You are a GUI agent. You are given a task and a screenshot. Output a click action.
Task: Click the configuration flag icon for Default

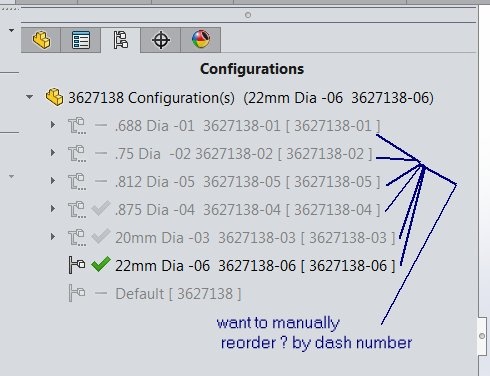pos(77,293)
